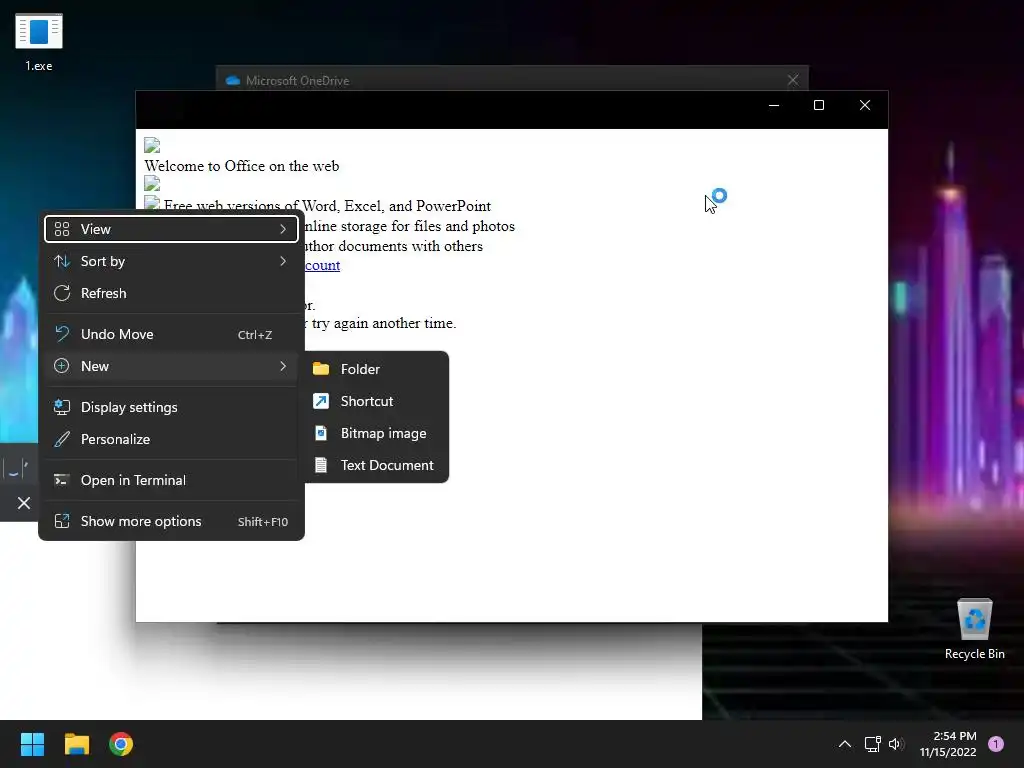Screen dimensions: 1024x768
Task: Minimize the Office web window
Action: click(774, 105)
